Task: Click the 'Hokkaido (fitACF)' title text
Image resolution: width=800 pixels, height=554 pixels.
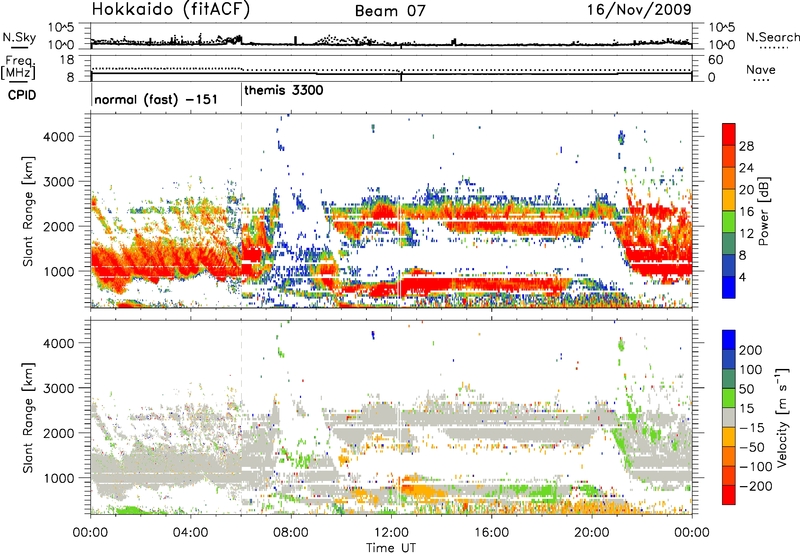Action: tap(171, 10)
